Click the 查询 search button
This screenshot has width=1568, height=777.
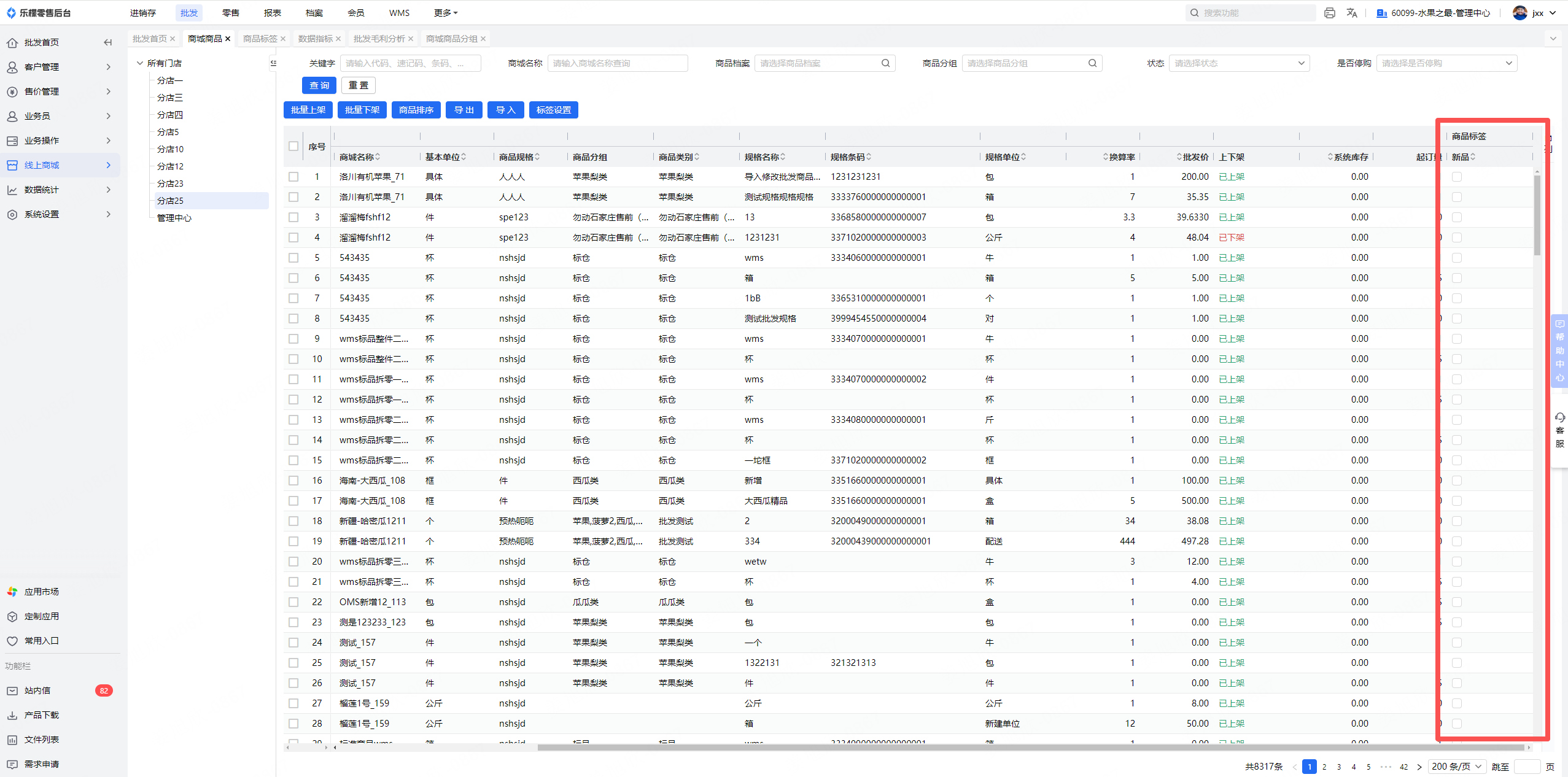point(319,85)
